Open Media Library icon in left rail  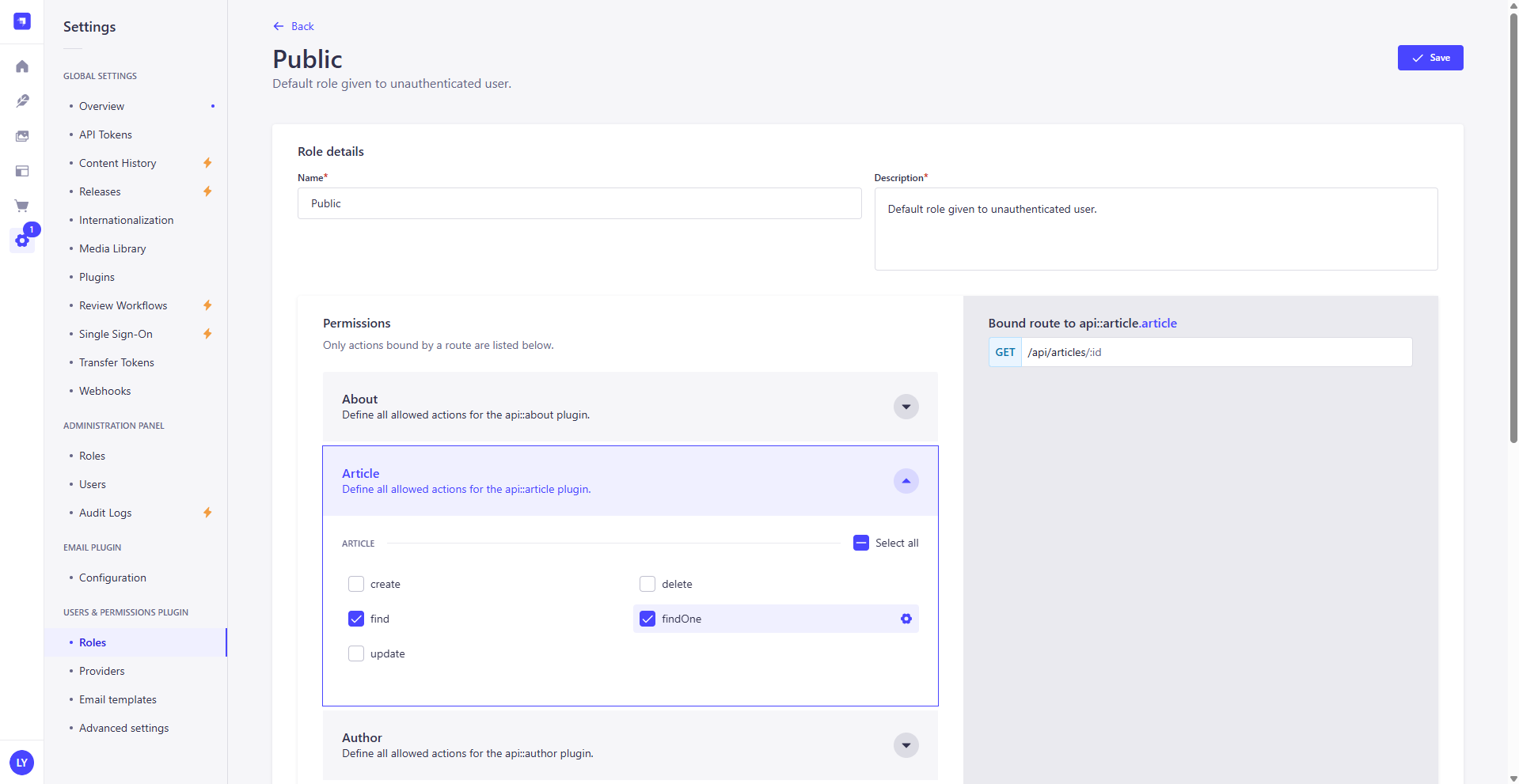tap(22, 136)
